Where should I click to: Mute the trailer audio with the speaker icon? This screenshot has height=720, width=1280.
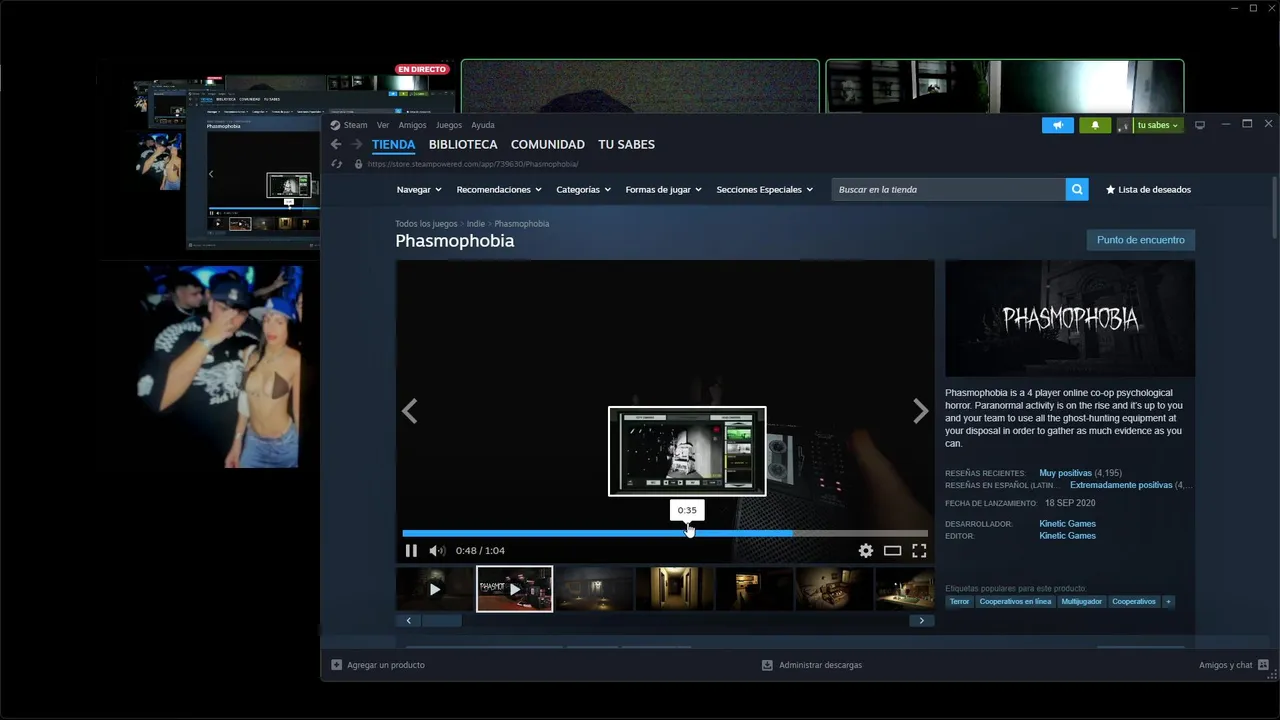(437, 550)
